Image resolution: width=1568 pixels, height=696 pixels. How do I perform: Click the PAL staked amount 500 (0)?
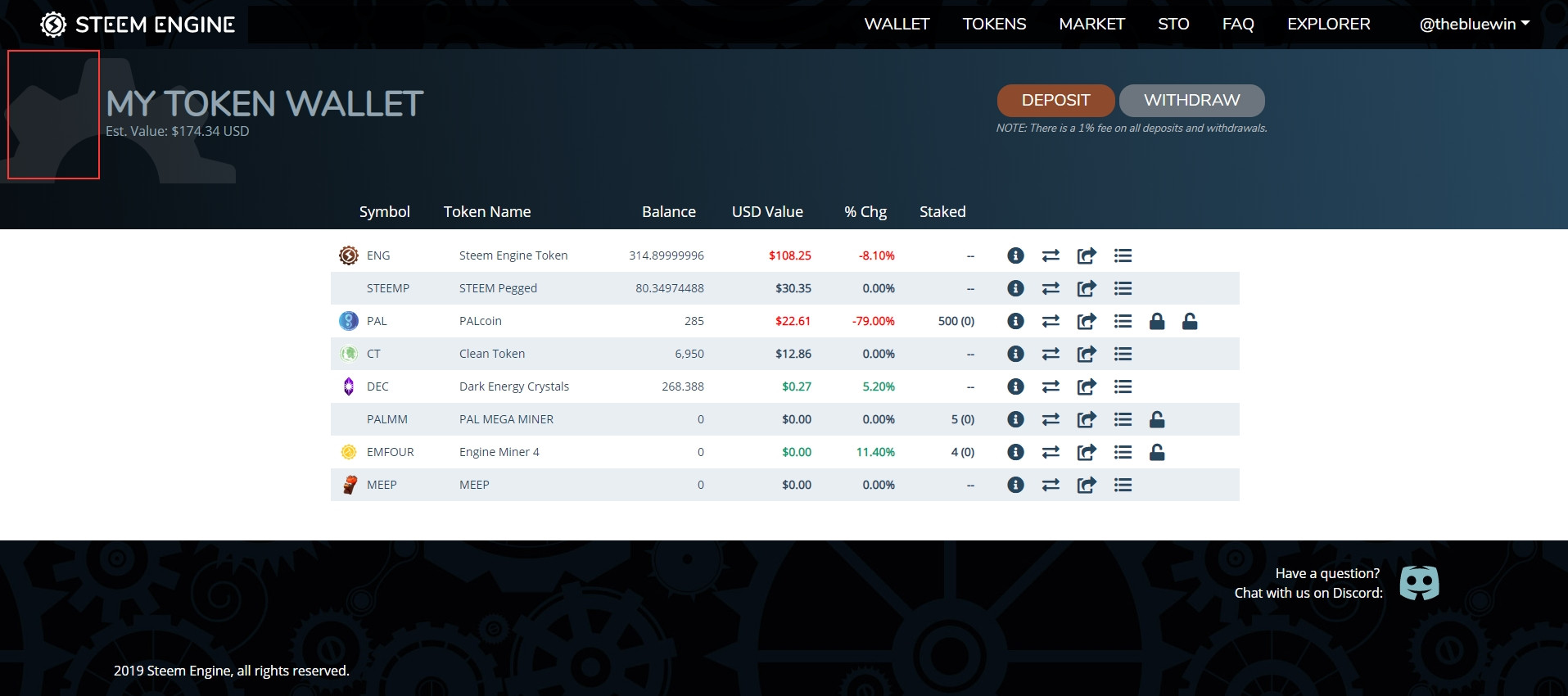click(956, 321)
